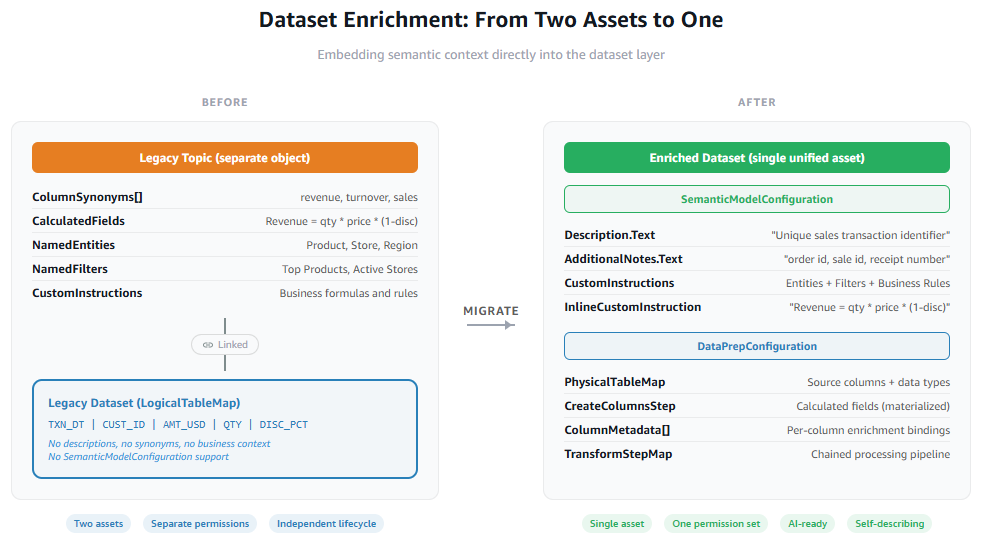This screenshot has height=551, width=985.
Task: Click the TransformStepMap label
Action: coord(618,454)
